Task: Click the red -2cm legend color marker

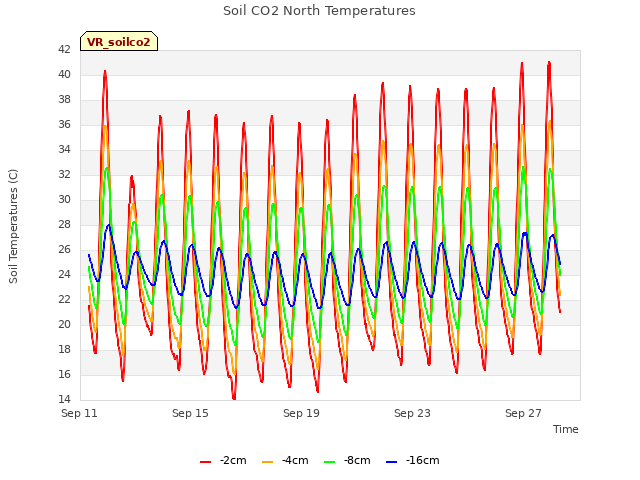Action: [205, 462]
